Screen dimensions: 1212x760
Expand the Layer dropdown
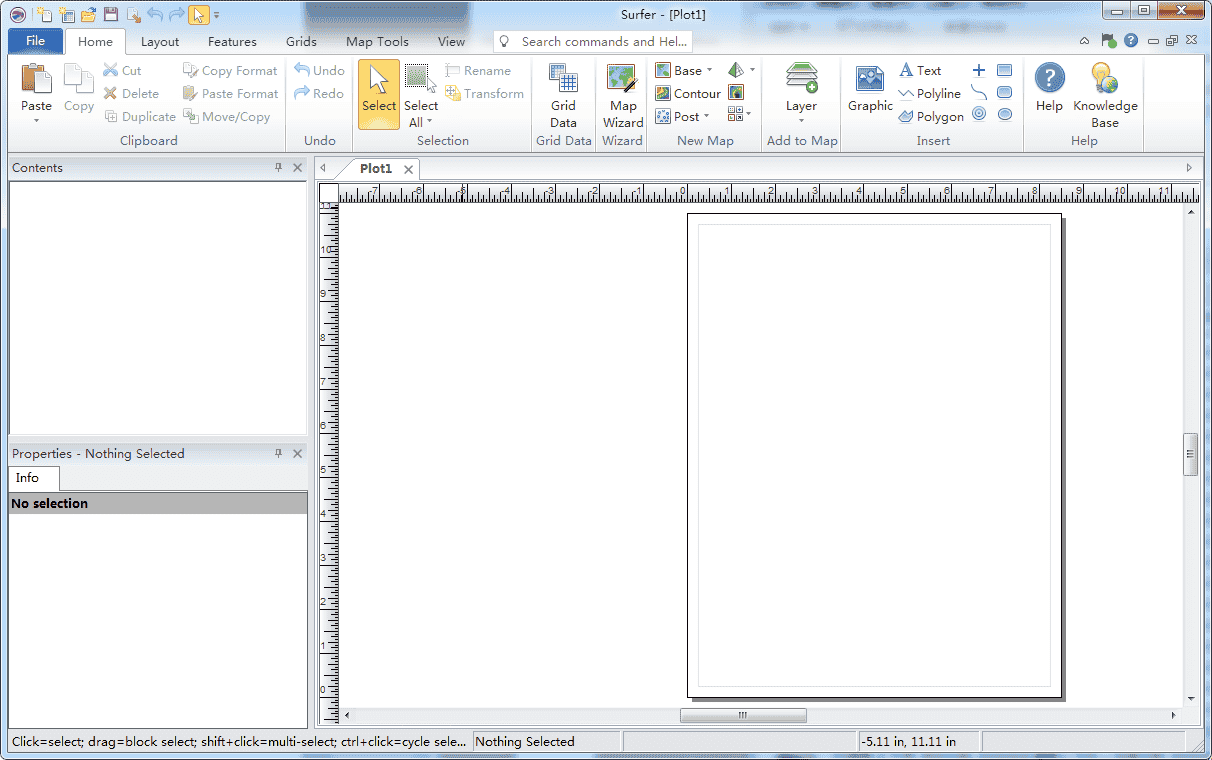pos(801,121)
